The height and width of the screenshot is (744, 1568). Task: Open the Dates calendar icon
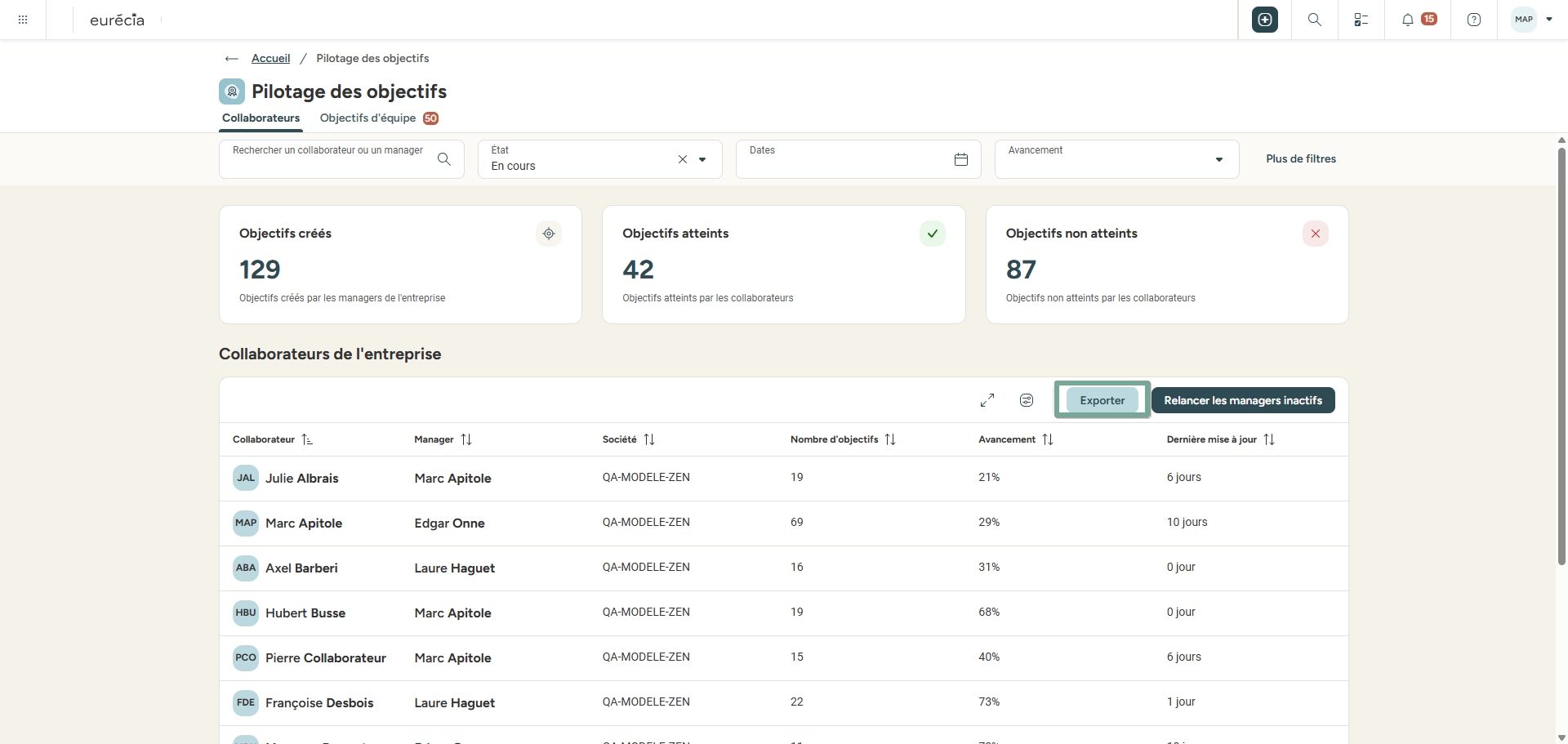click(x=961, y=159)
